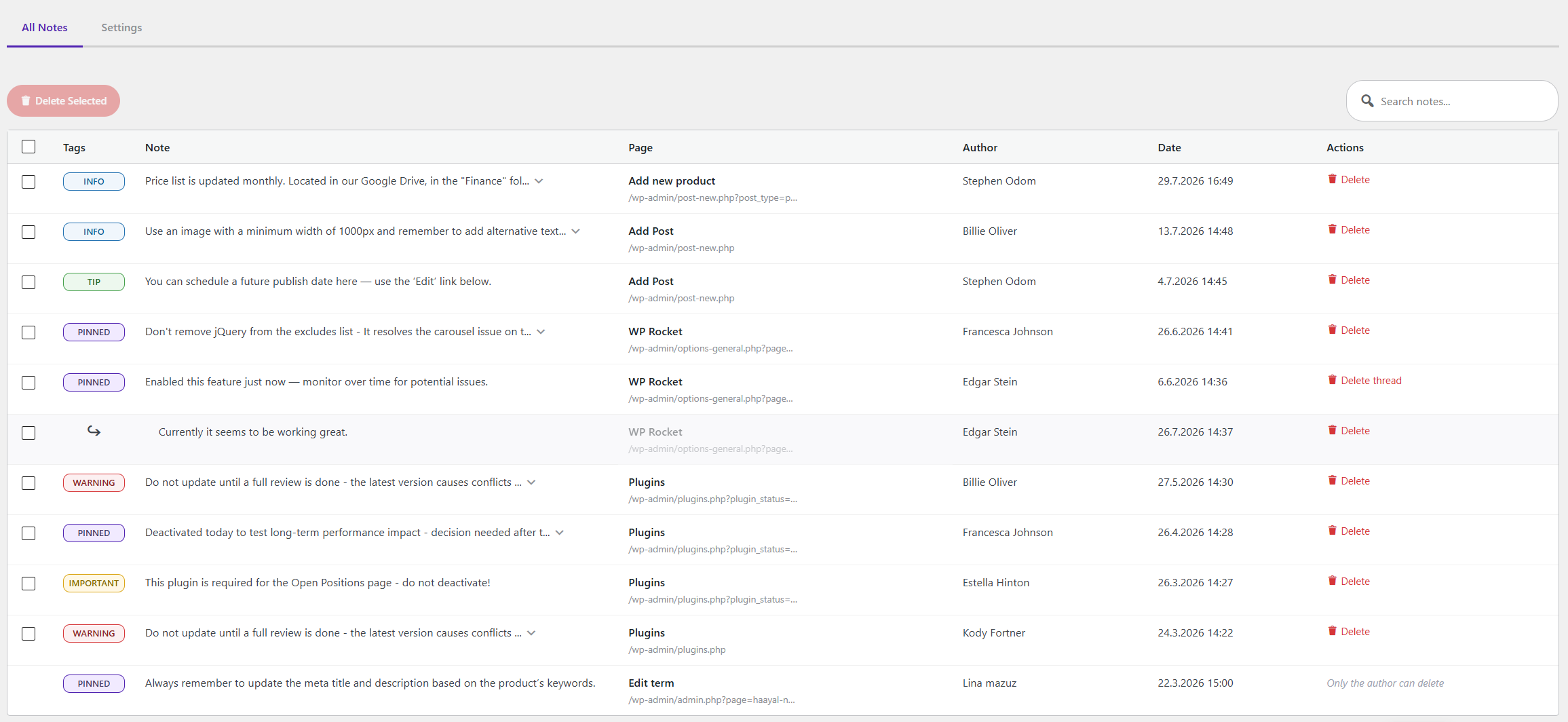The width and height of the screenshot is (1568, 722).
Task: Delete Edgar Stein's working great reply
Action: (x=1349, y=430)
